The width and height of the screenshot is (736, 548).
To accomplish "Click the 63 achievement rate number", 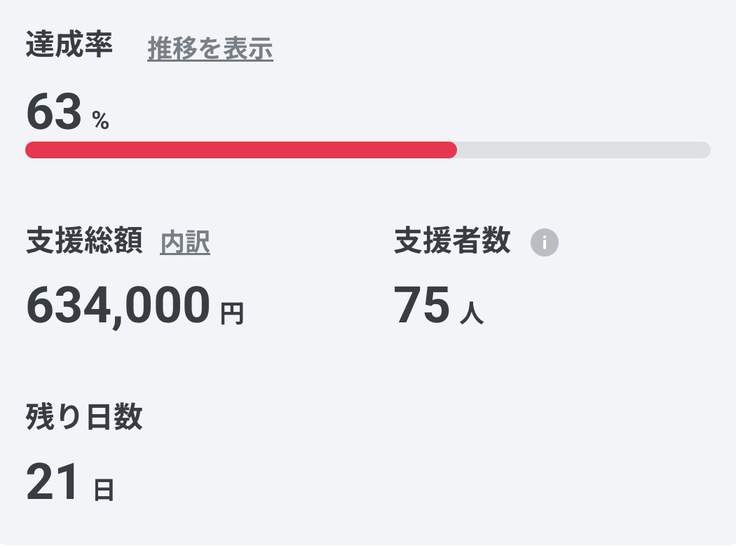I will point(53,113).
